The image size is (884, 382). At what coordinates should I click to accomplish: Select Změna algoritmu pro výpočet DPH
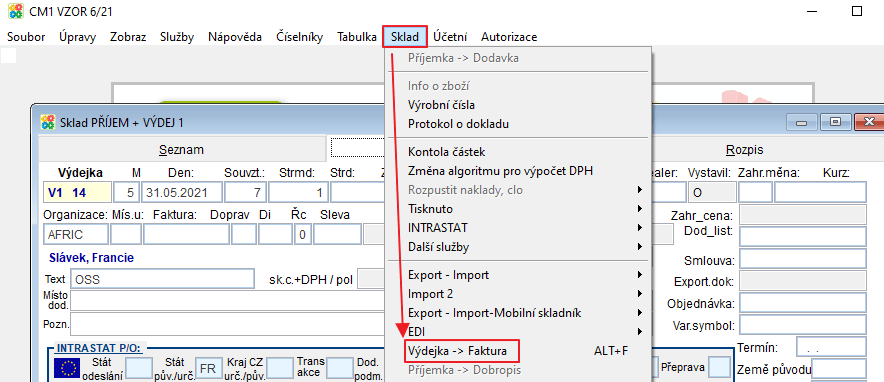(517, 171)
